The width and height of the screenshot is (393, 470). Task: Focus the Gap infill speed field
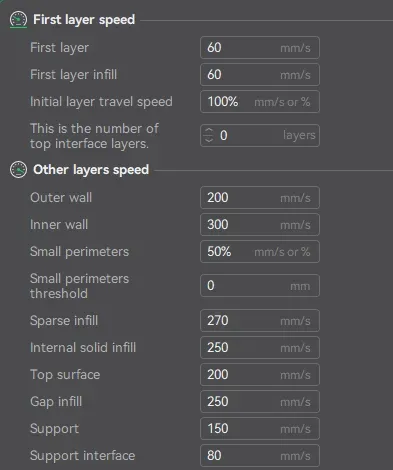point(260,402)
